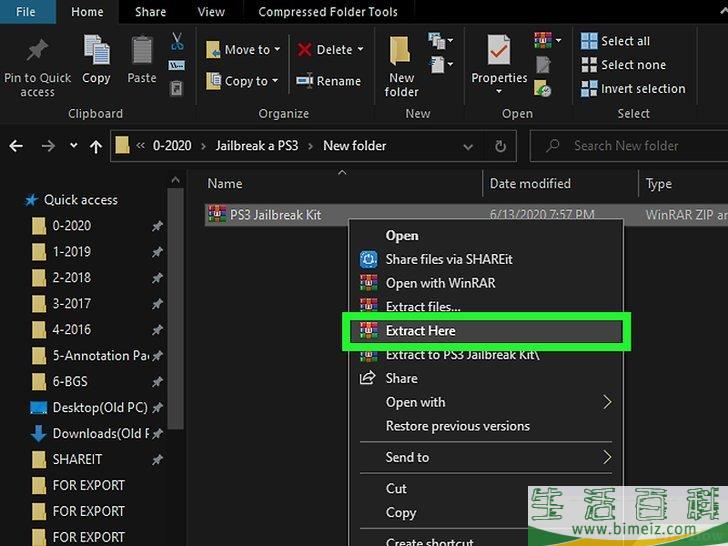Click Jailbreak a PS3 breadcrumb

[x=257, y=146]
